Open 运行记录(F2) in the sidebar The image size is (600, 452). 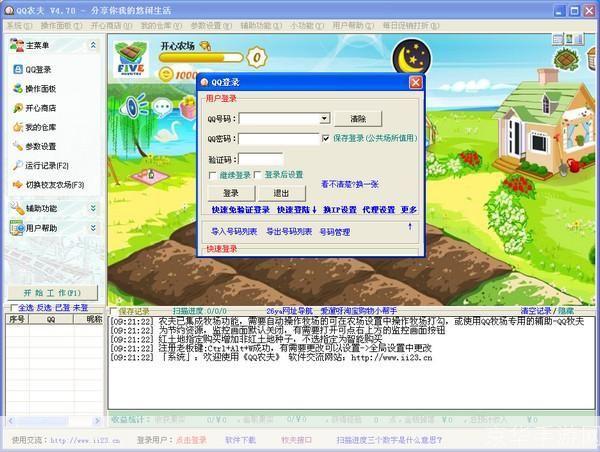coord(41,165)
